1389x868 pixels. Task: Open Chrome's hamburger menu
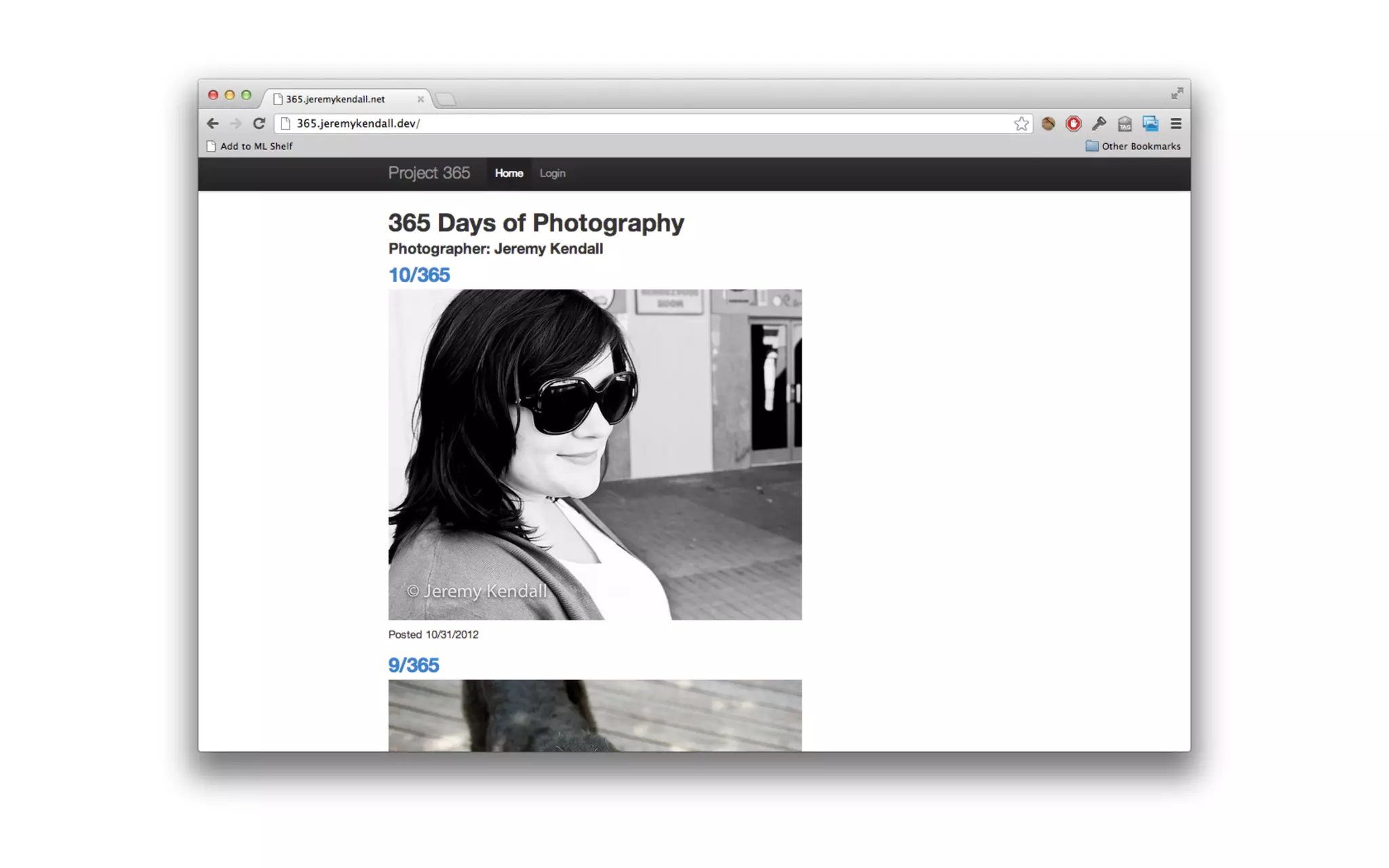click(x=1176, y=123)
